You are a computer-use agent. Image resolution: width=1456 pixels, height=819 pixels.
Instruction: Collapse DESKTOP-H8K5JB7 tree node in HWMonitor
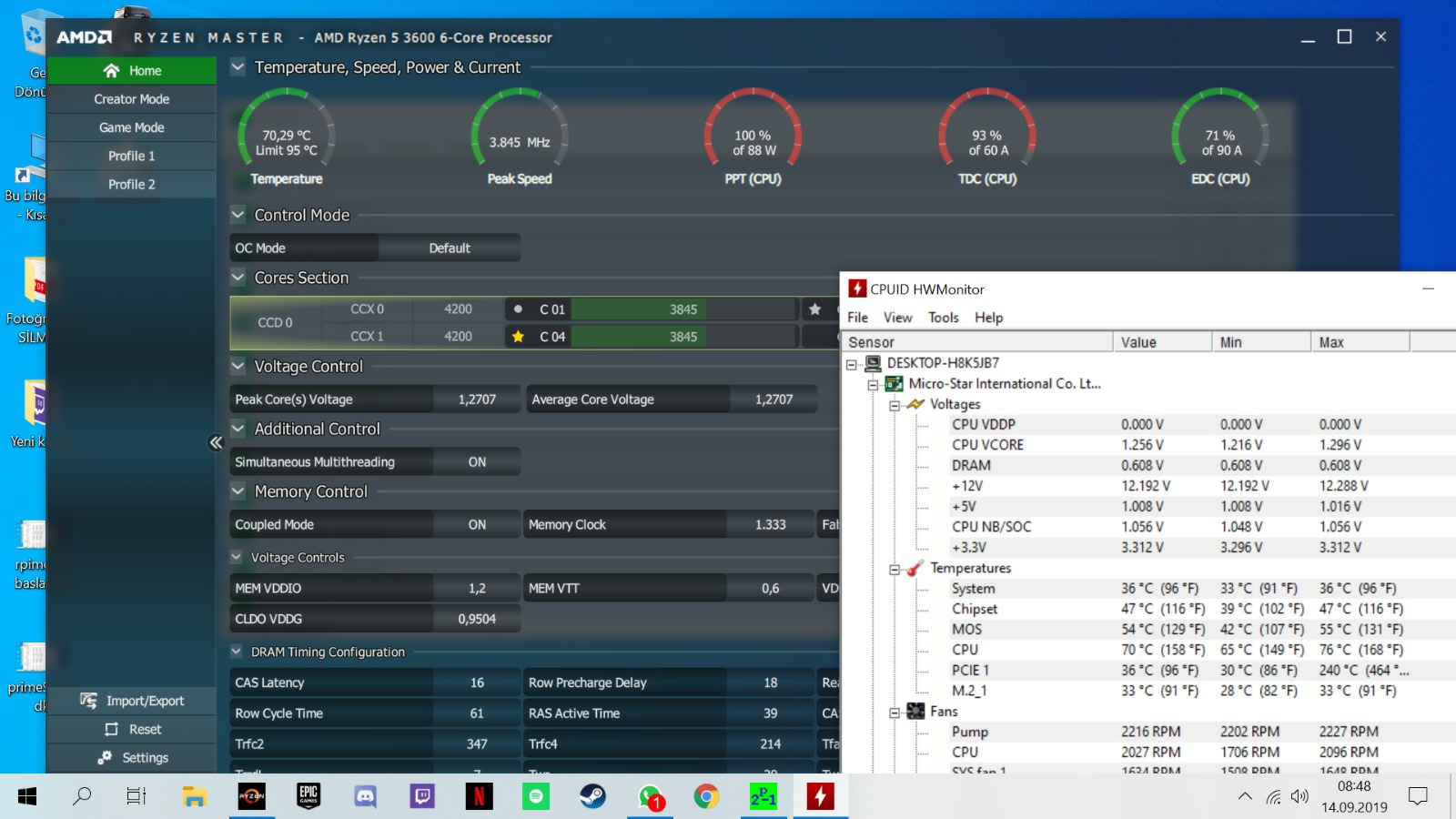pyautogui.click(x=852, y=365)
